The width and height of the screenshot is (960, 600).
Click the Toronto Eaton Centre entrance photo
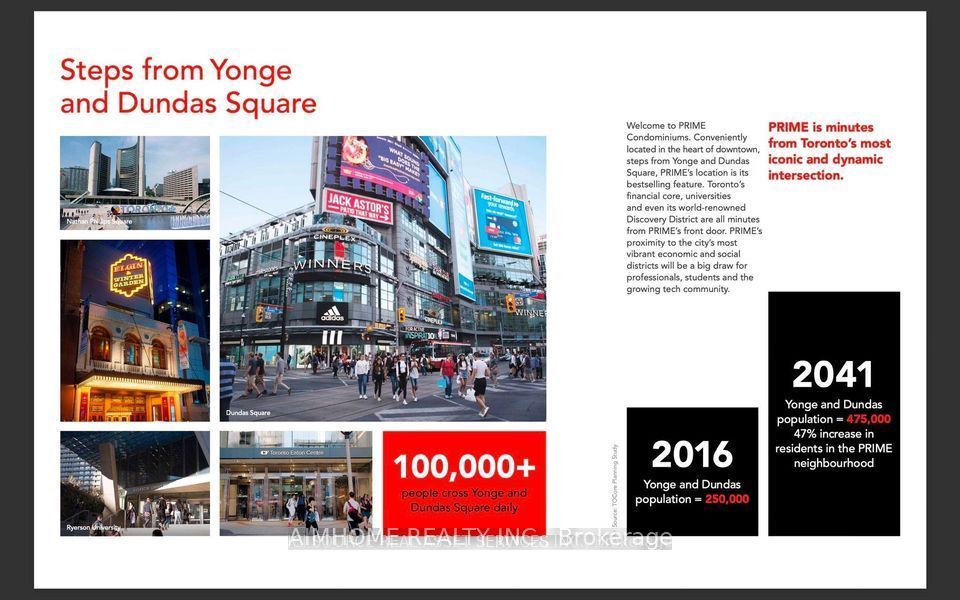click(296, 484)
